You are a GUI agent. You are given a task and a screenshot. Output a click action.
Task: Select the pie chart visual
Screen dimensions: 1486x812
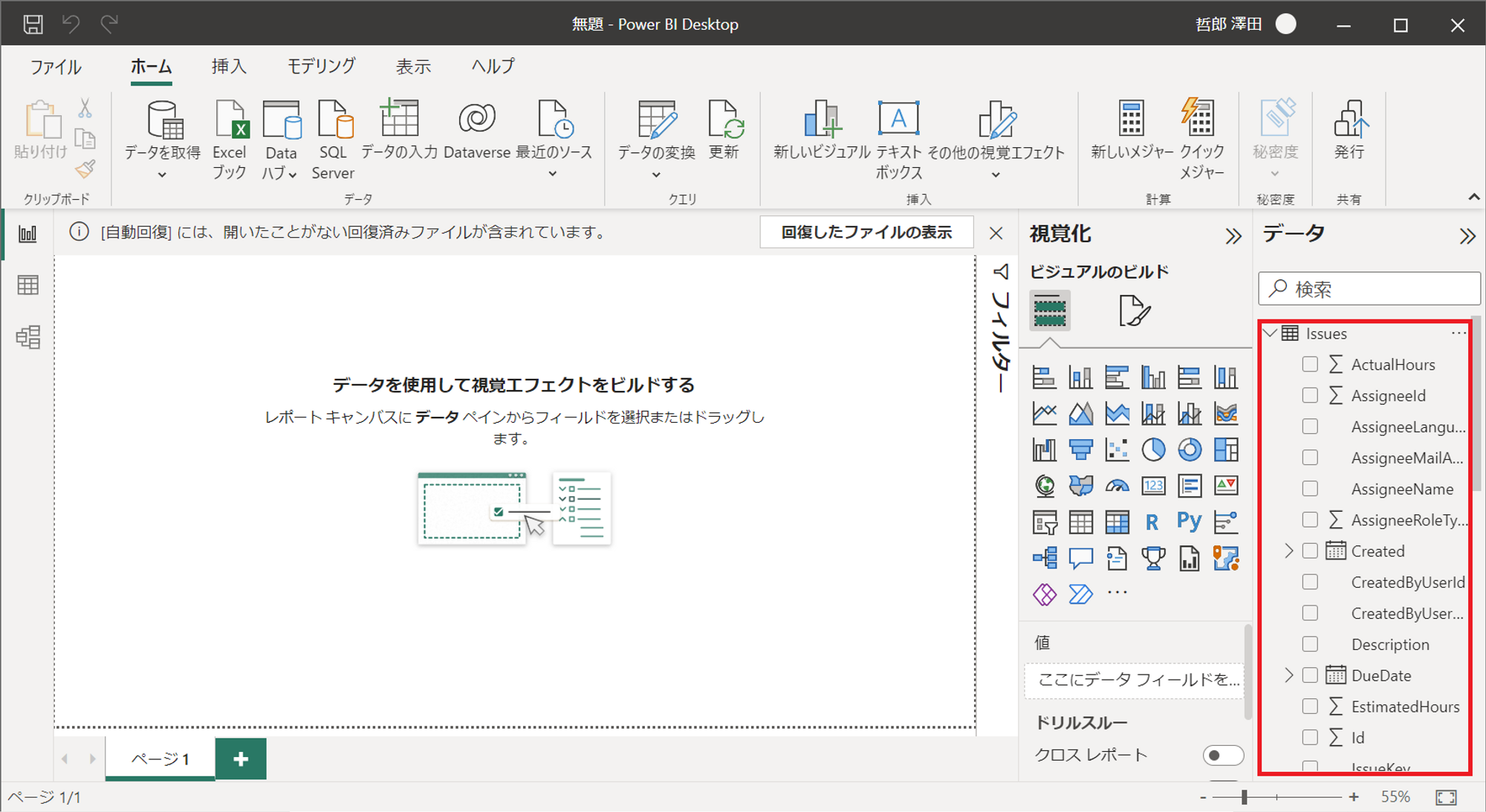click(1153, 449)
